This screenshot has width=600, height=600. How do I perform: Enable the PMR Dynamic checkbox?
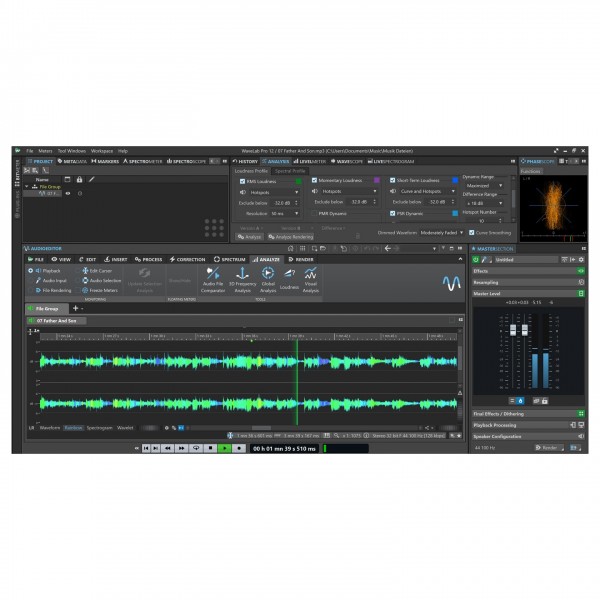point(314,213)
